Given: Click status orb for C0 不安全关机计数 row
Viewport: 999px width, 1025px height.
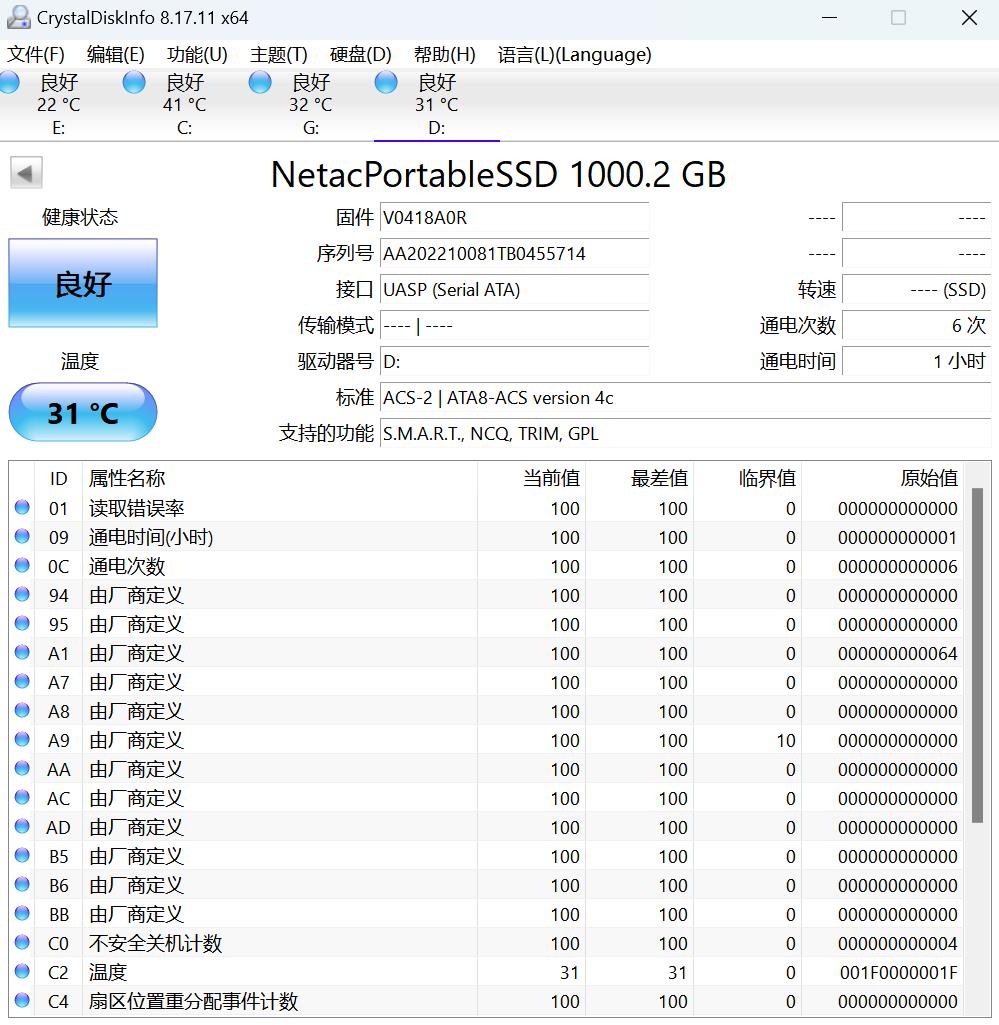Looking at the screenshot, I should [22, 943].
